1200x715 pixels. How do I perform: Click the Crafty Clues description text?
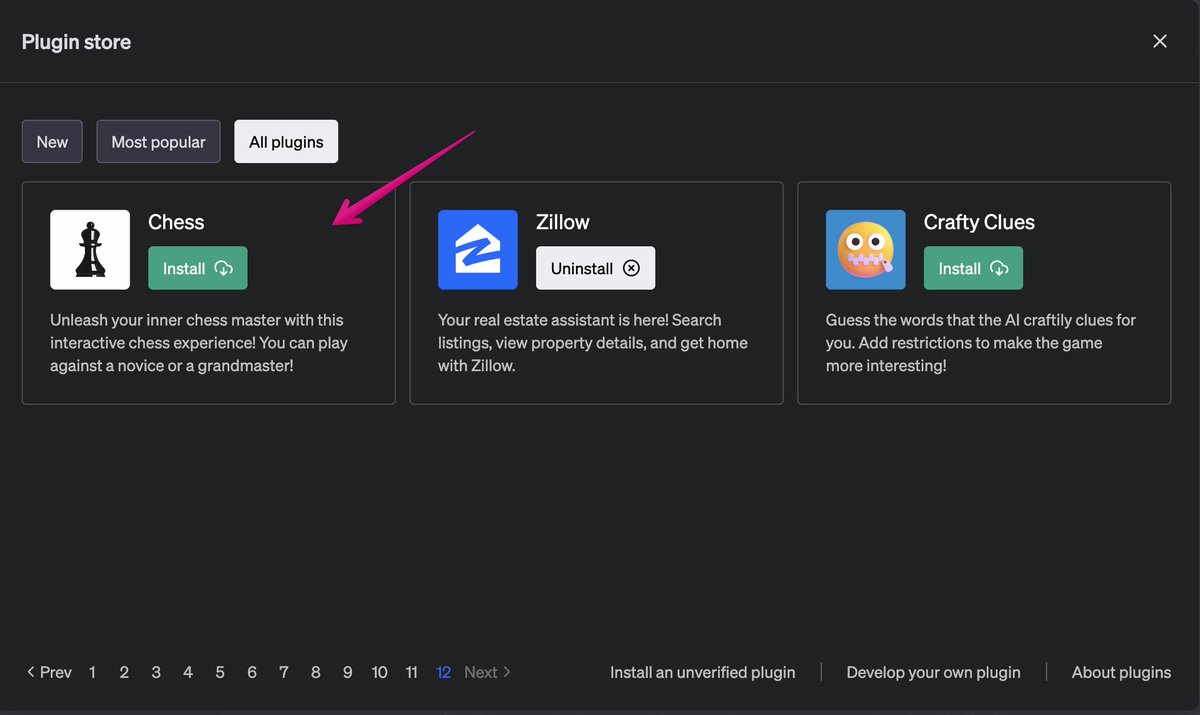coord(981,343)
